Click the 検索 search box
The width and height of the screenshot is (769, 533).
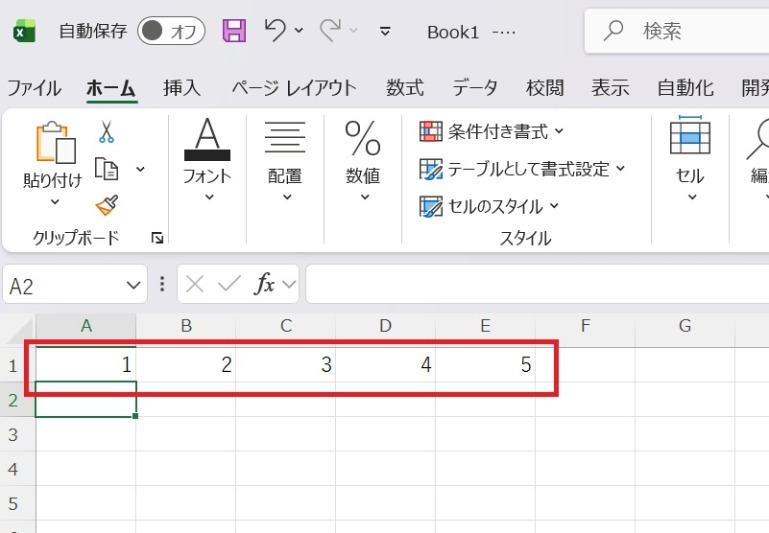tap(677, 31)
